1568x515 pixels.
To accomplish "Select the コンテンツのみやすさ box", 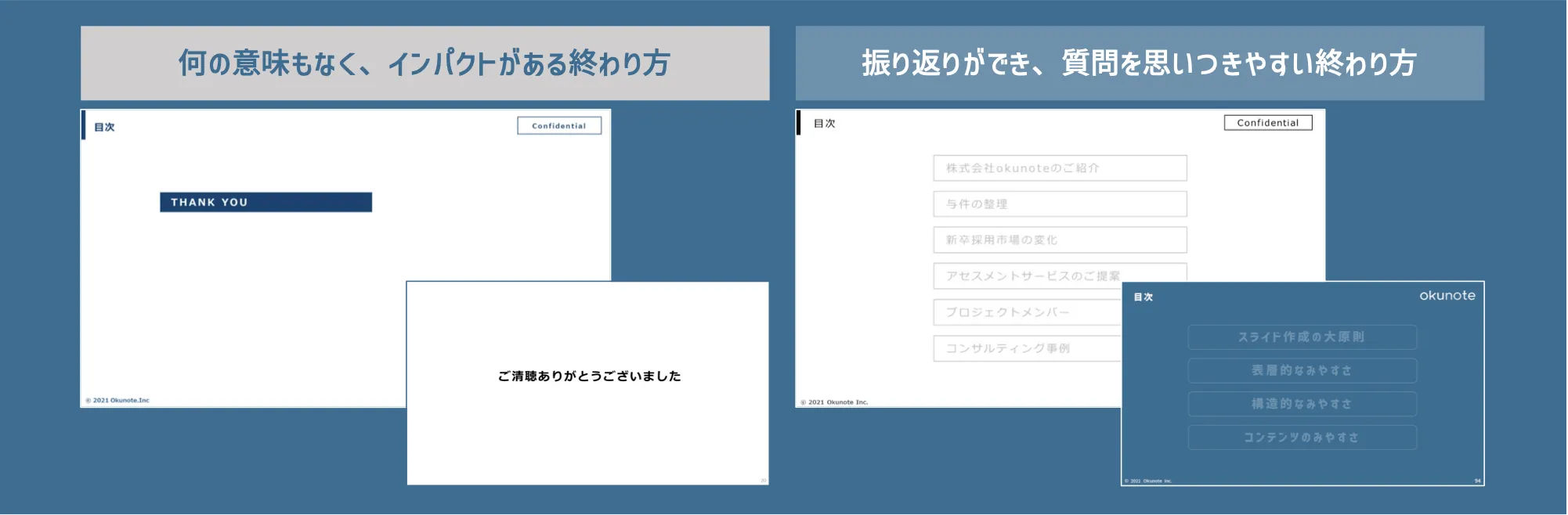I will pos(1301,438).
